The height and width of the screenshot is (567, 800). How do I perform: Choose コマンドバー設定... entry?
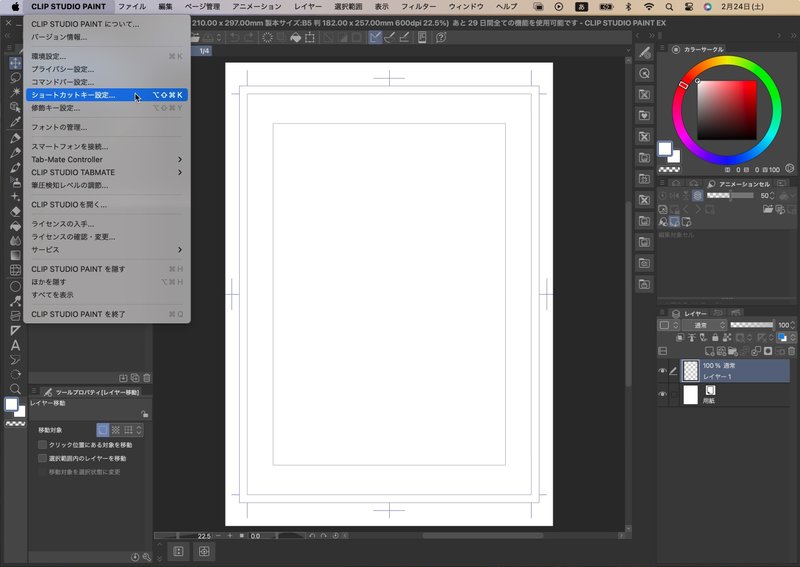[x=107, y=82]
